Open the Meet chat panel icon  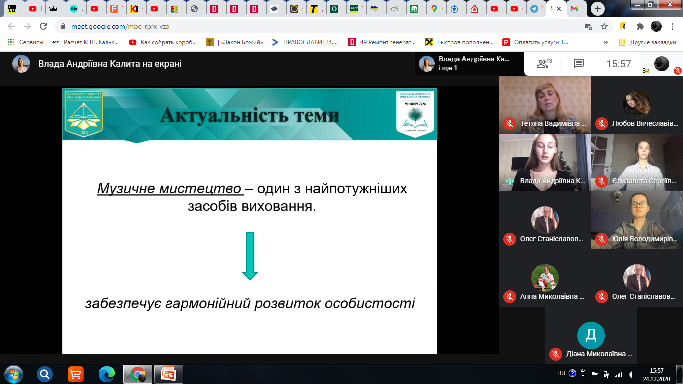point(578,64)
